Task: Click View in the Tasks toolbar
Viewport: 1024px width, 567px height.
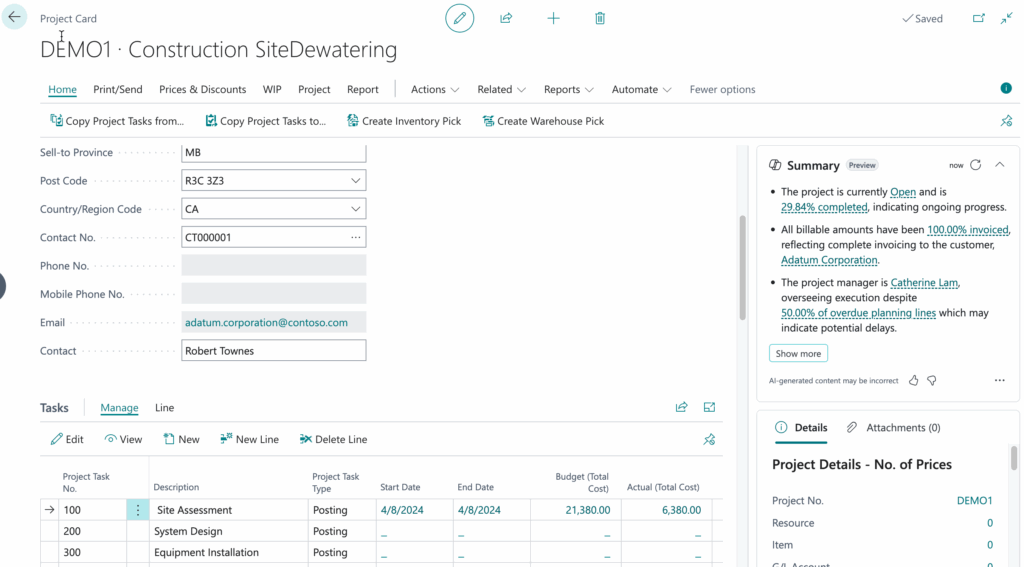Action: pyautogui.click(x=123, y=439)
